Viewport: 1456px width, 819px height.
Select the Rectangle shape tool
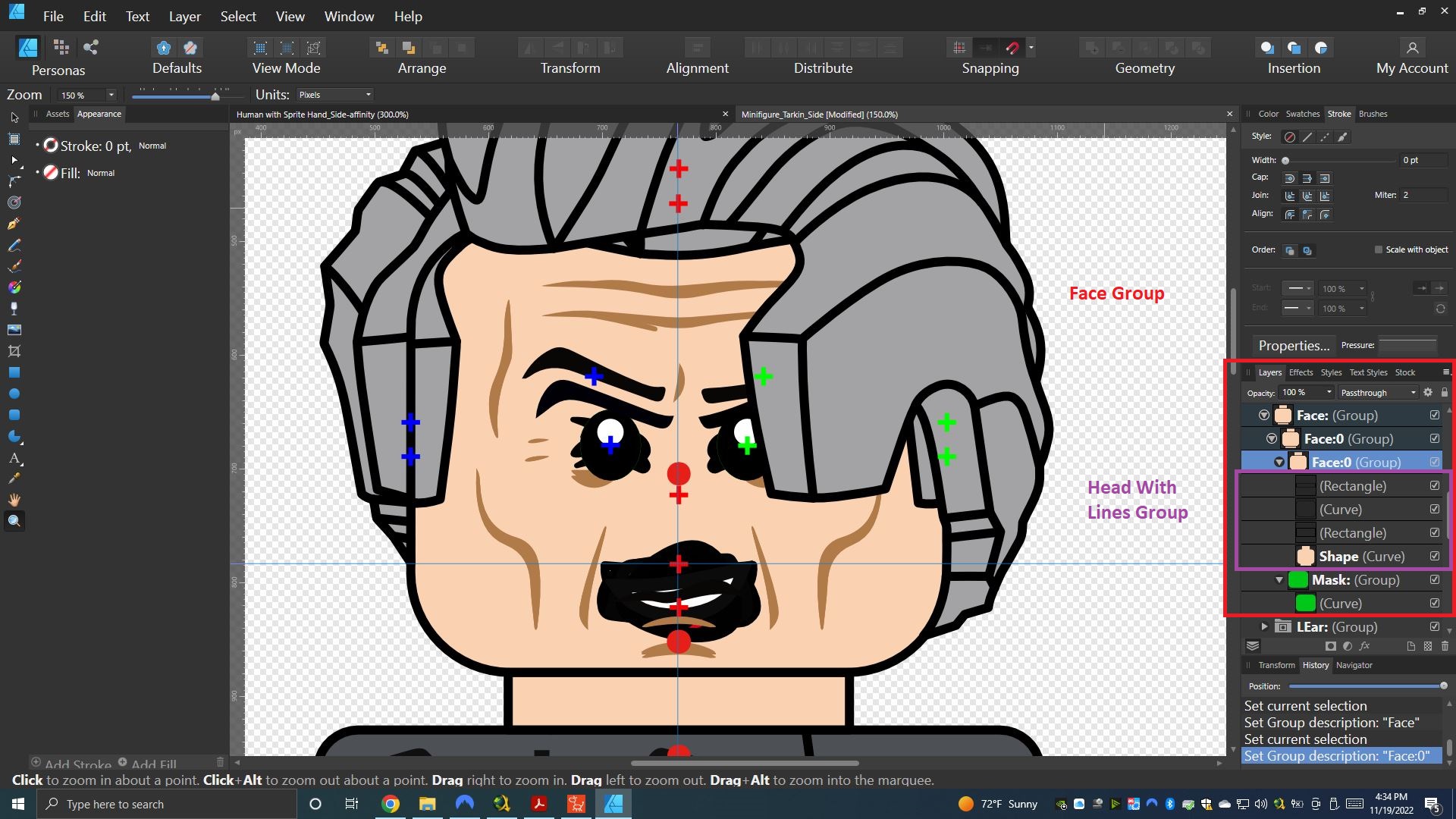[x=14, y=372]
